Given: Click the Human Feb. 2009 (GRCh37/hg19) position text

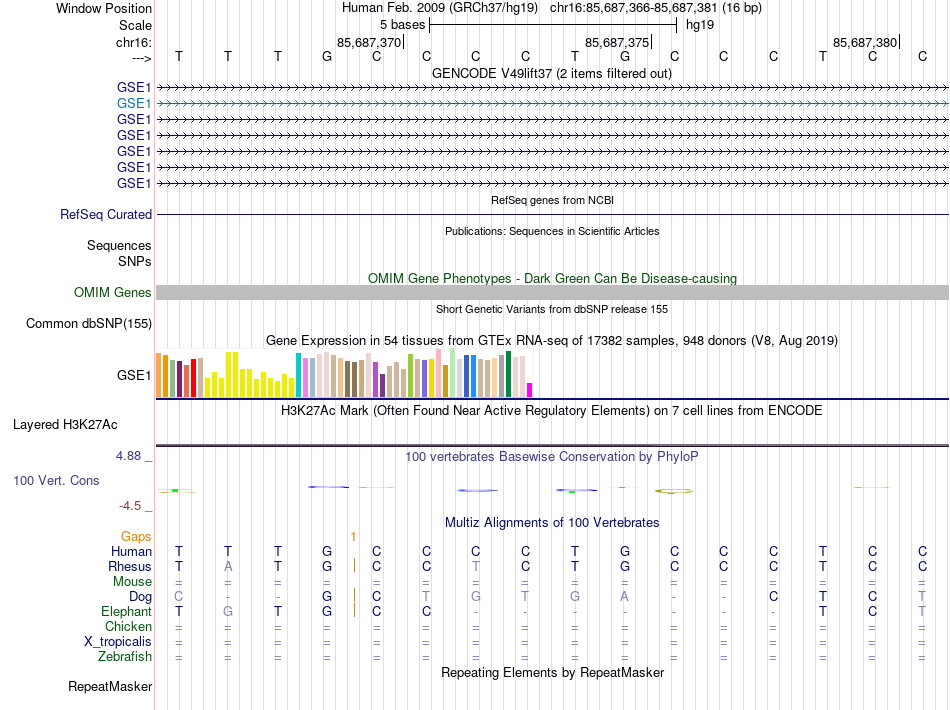Looking at the screenshot, I should tap(440, 8).
